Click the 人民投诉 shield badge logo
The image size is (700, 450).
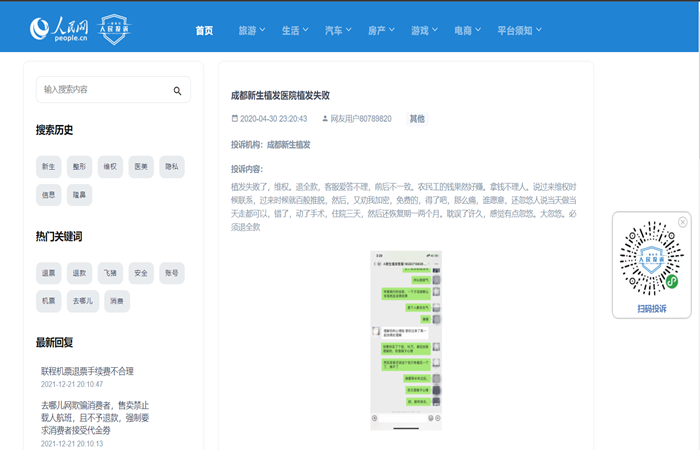pos(115,30)
